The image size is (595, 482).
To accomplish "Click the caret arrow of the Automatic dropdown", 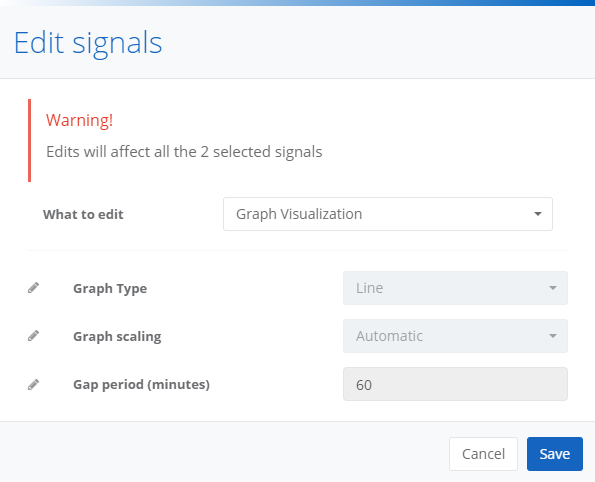I will (x=553, y=336).
